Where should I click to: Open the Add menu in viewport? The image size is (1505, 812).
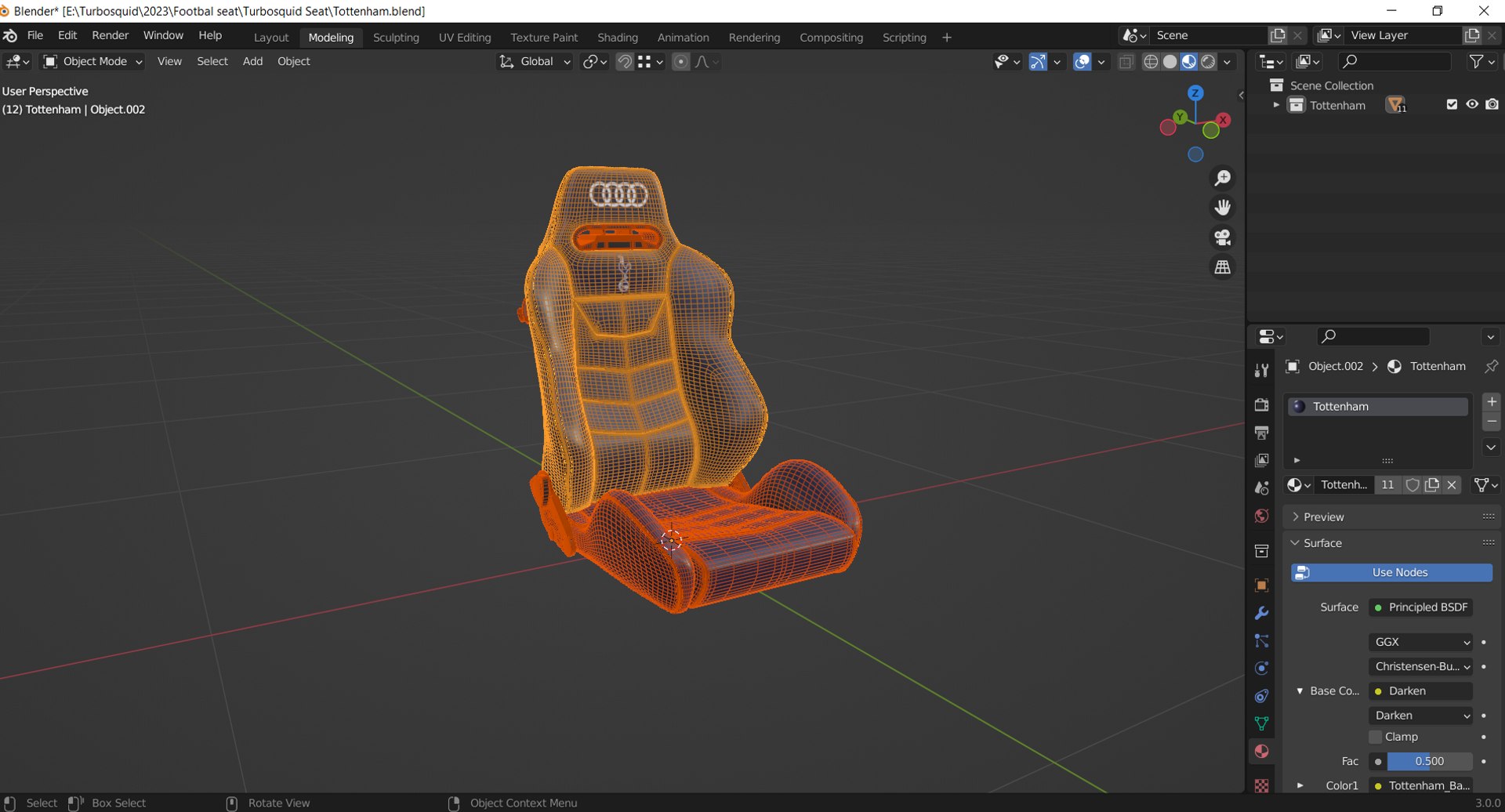pos(252,61)
